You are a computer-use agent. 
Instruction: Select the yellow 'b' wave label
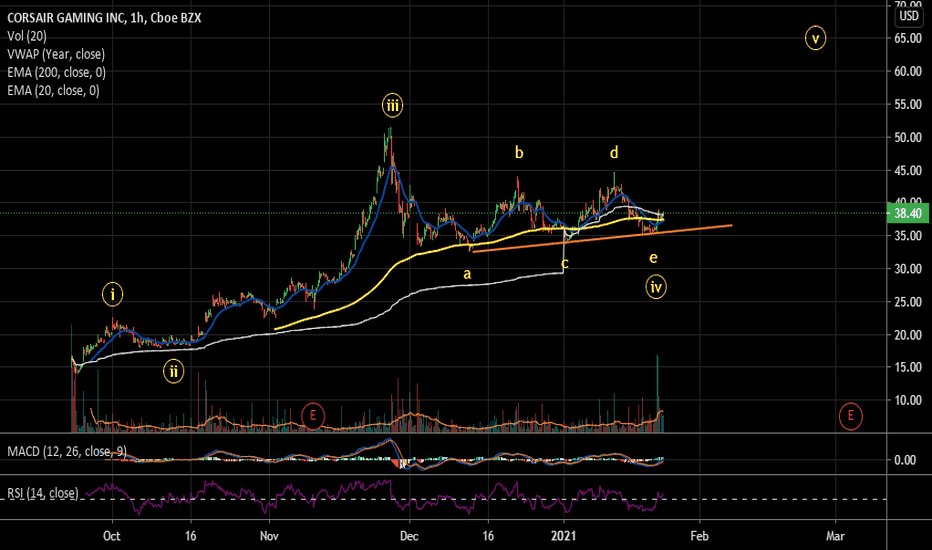pyautogui.click(x=519, y=153)
